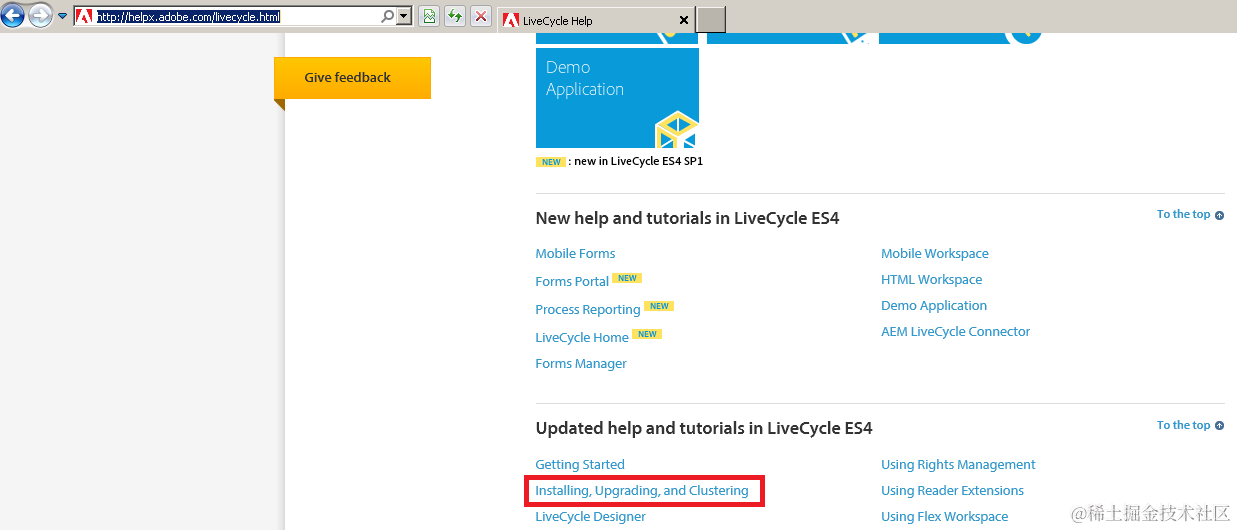Stop loading with the red X icon

point(481,16)
